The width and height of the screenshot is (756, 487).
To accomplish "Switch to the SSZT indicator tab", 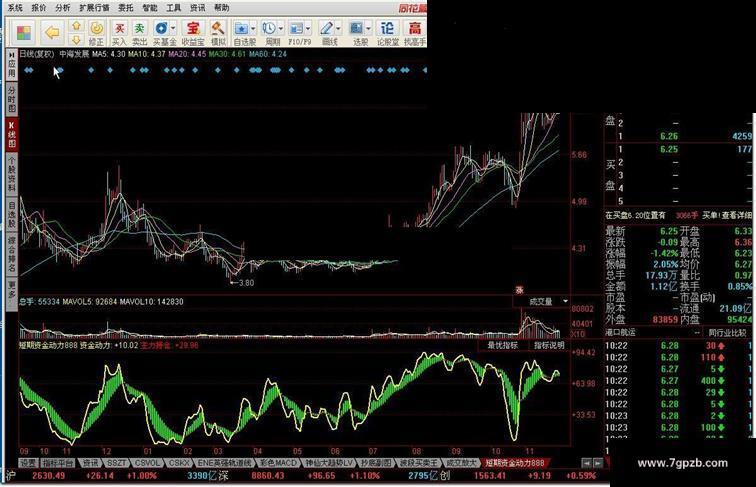I will [116, 463].
